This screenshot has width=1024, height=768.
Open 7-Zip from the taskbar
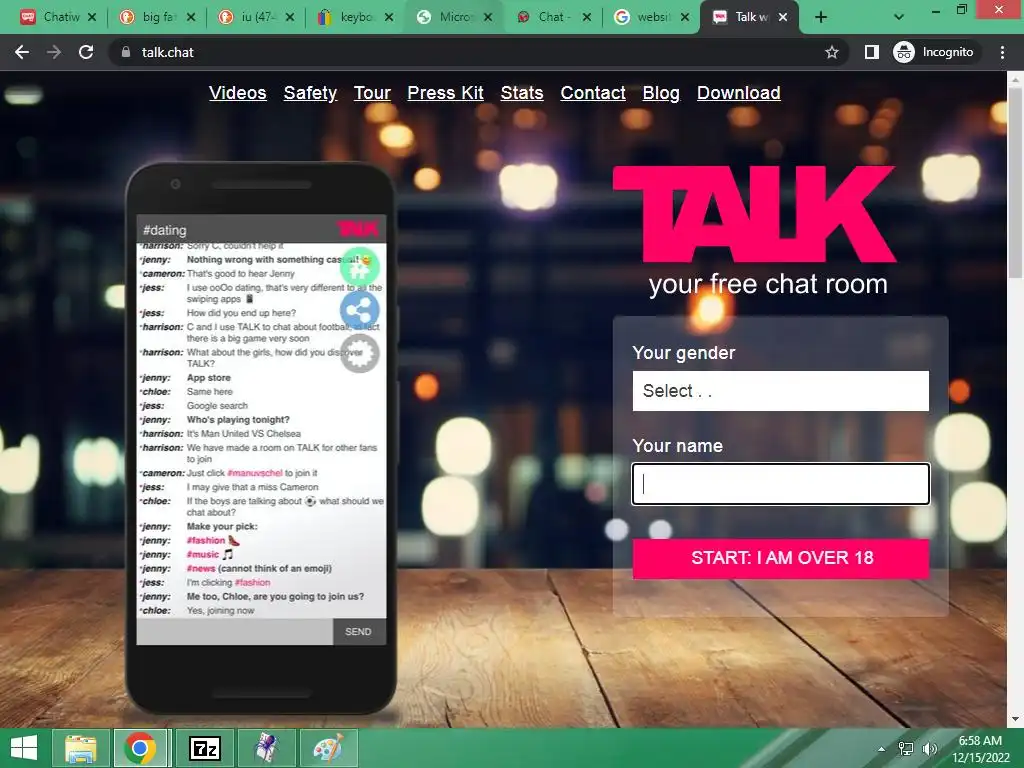(x=204, y=748)
